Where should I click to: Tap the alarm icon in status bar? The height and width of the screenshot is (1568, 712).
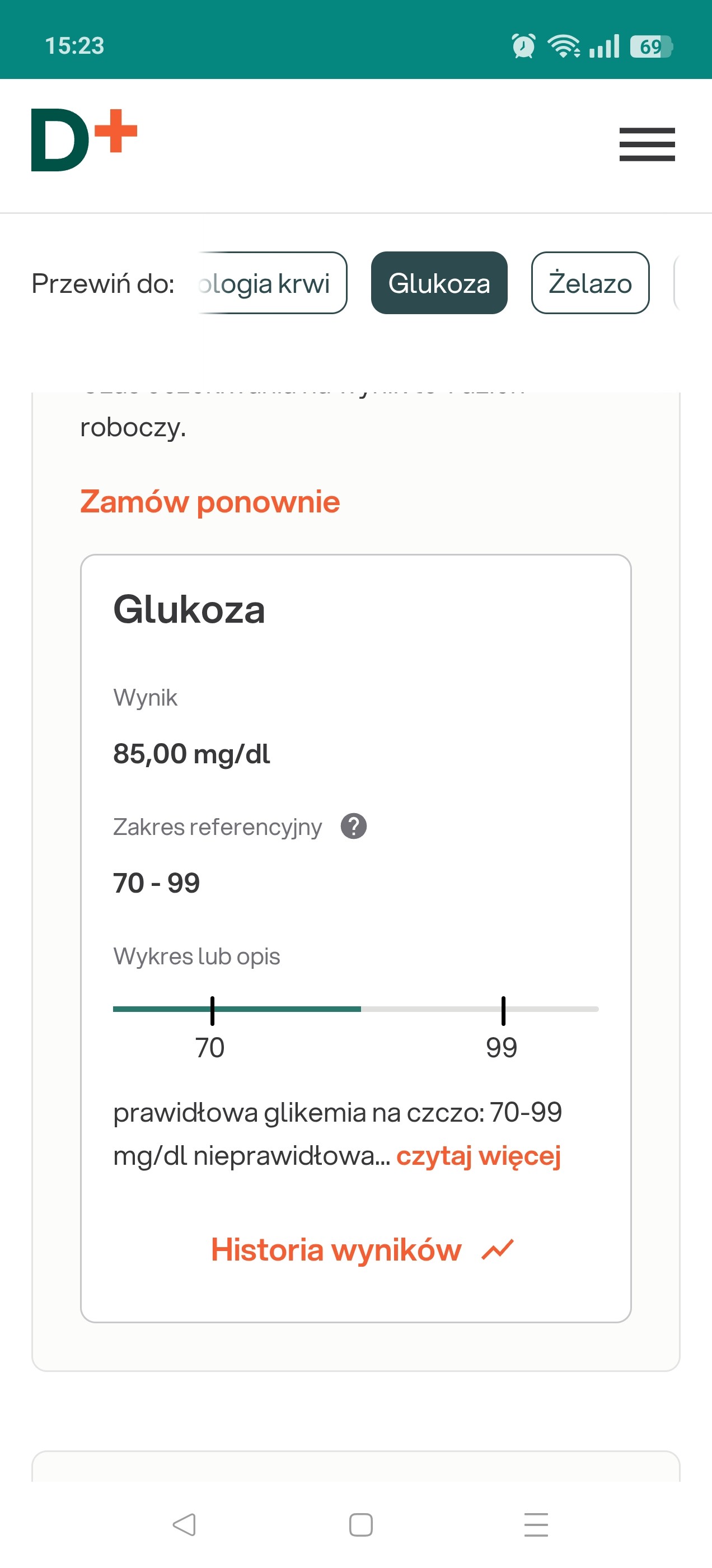(x=523, y=46)
